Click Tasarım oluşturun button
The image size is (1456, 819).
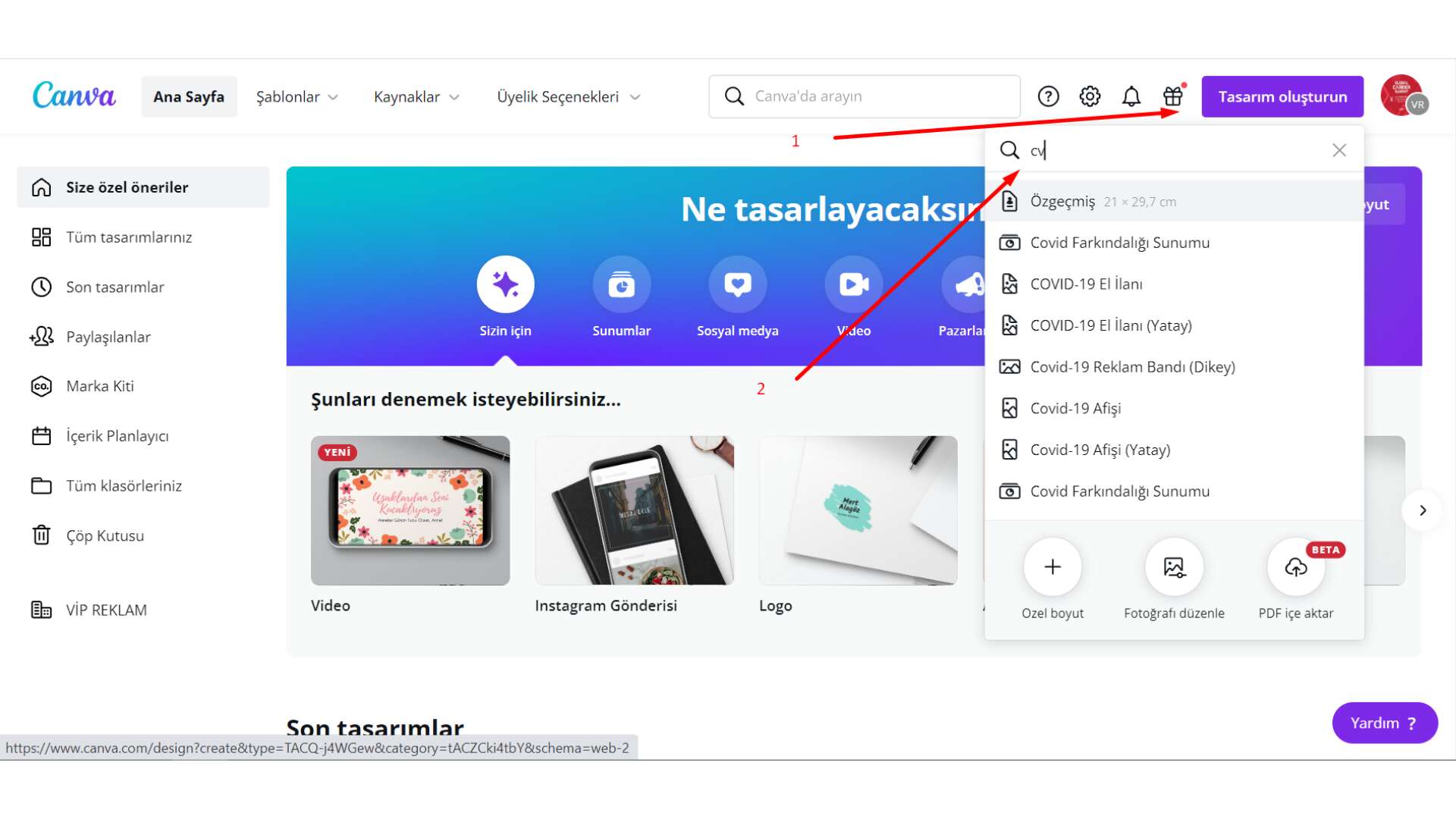tap(1282, 96)
